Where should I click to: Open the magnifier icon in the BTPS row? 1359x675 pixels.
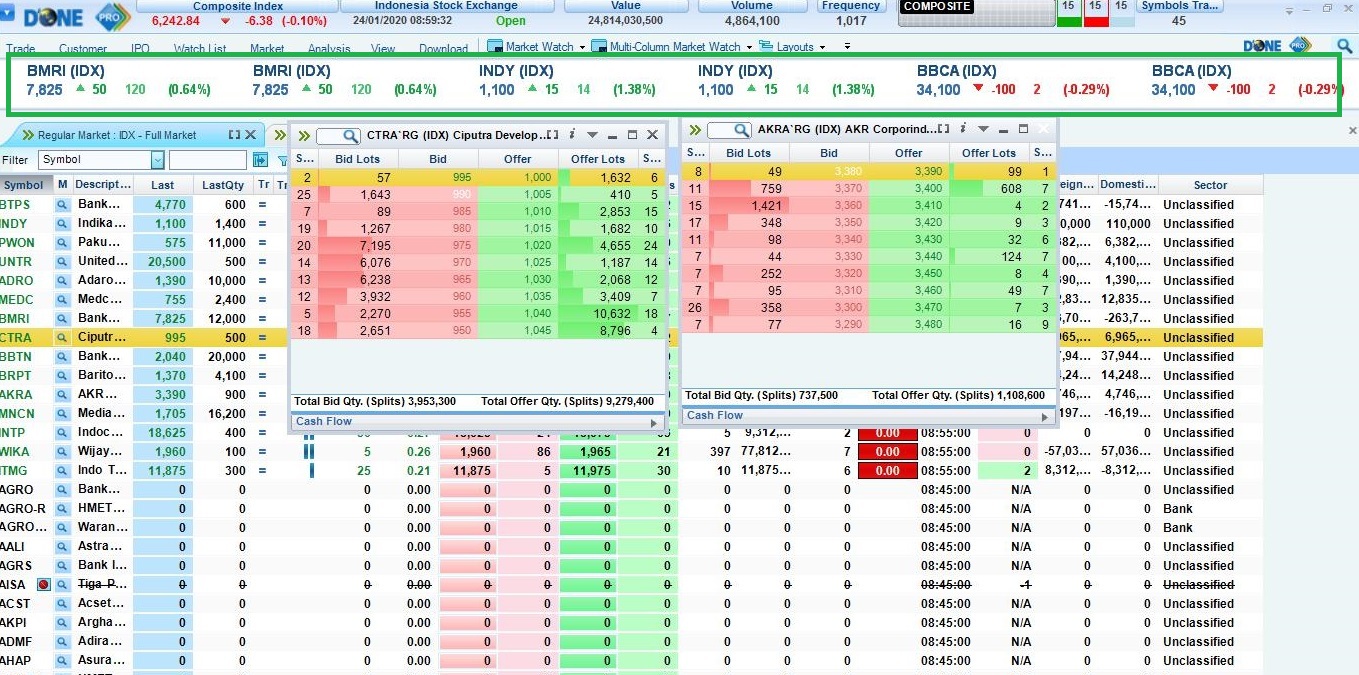62,205
